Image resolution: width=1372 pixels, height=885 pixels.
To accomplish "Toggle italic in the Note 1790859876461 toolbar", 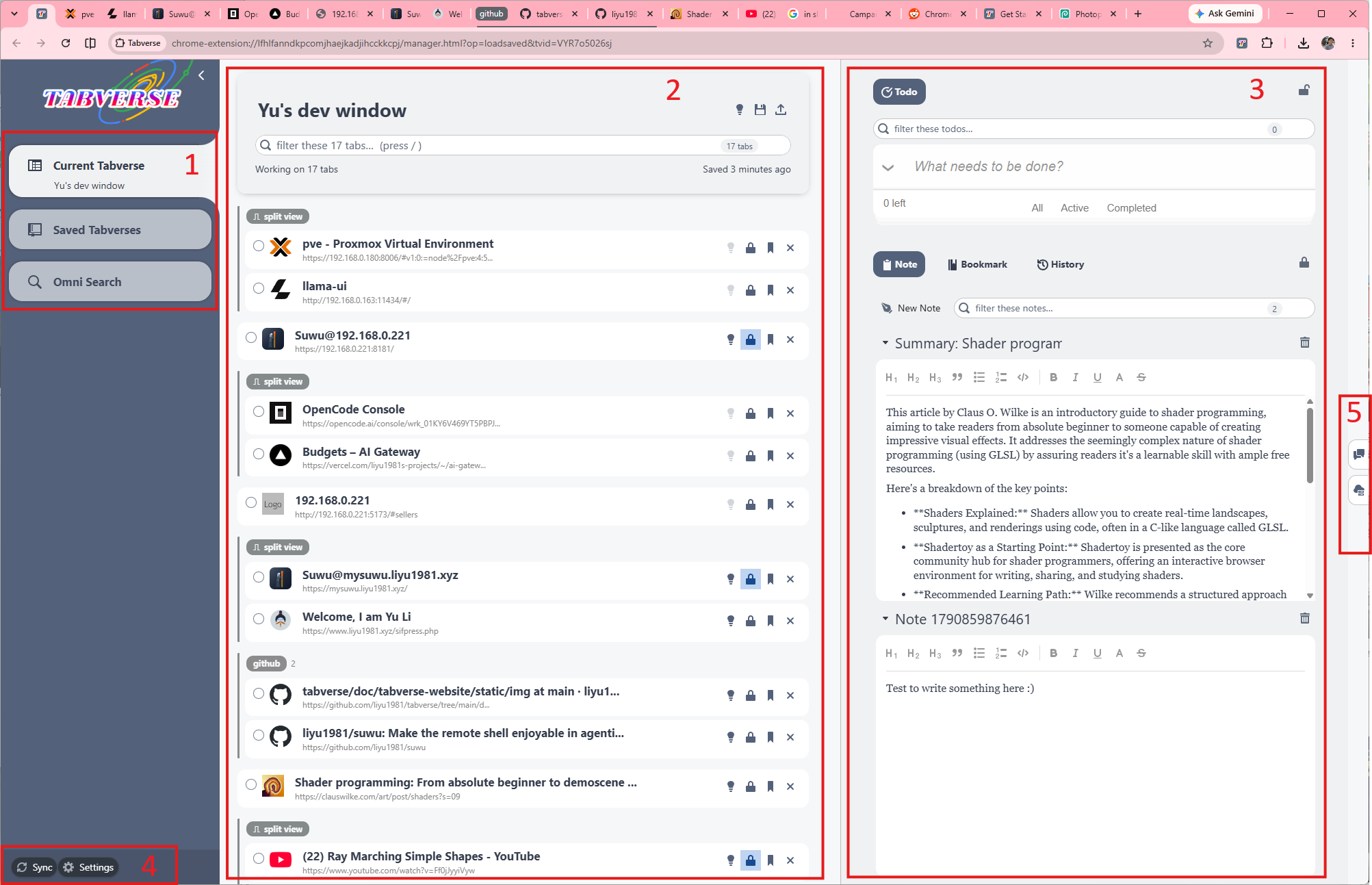I will pyautogui.click(x=1076, y=653).
